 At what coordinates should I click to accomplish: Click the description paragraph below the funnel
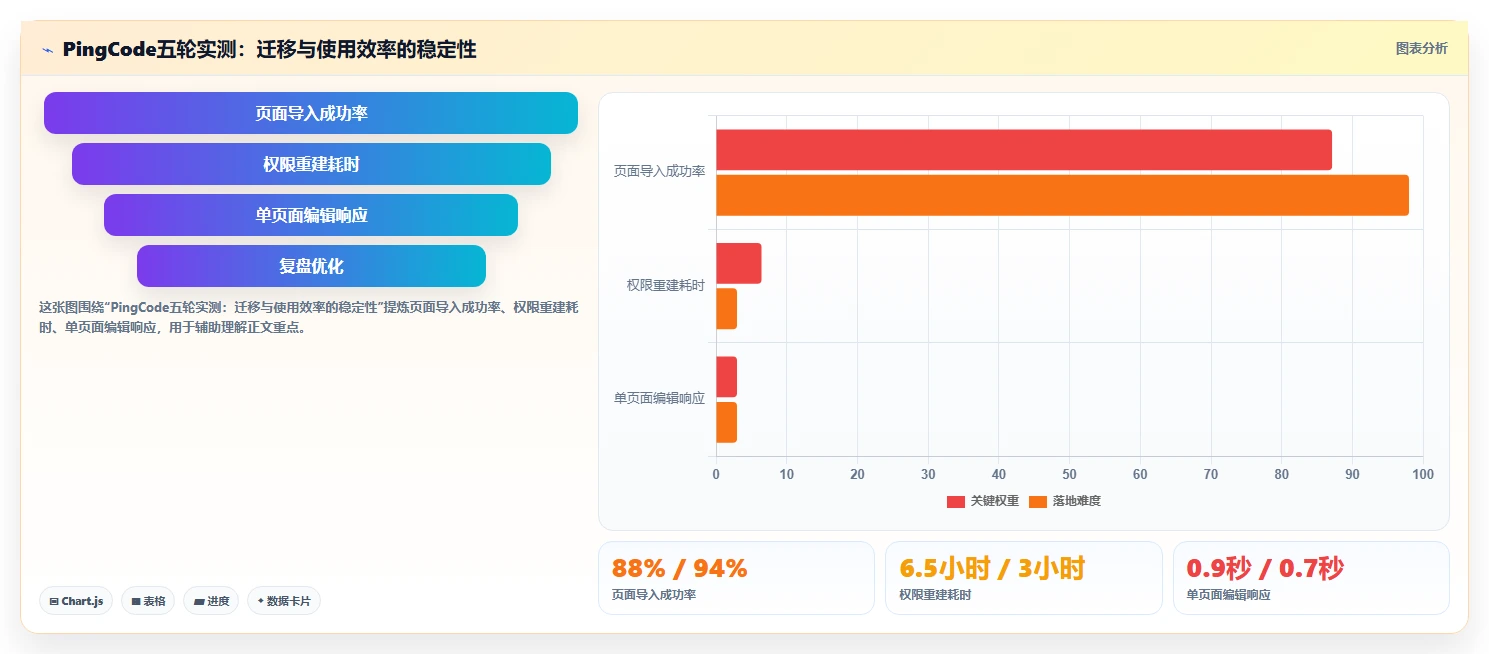click(x=308, y=317)
